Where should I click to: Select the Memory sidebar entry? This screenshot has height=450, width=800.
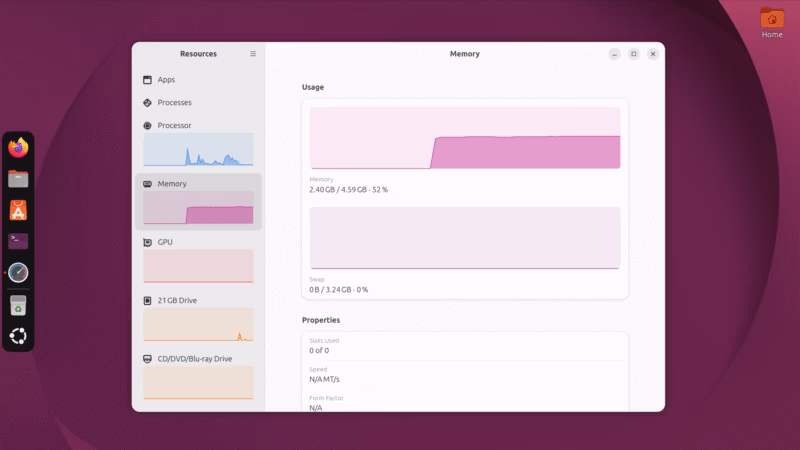[x=198, y=202]
